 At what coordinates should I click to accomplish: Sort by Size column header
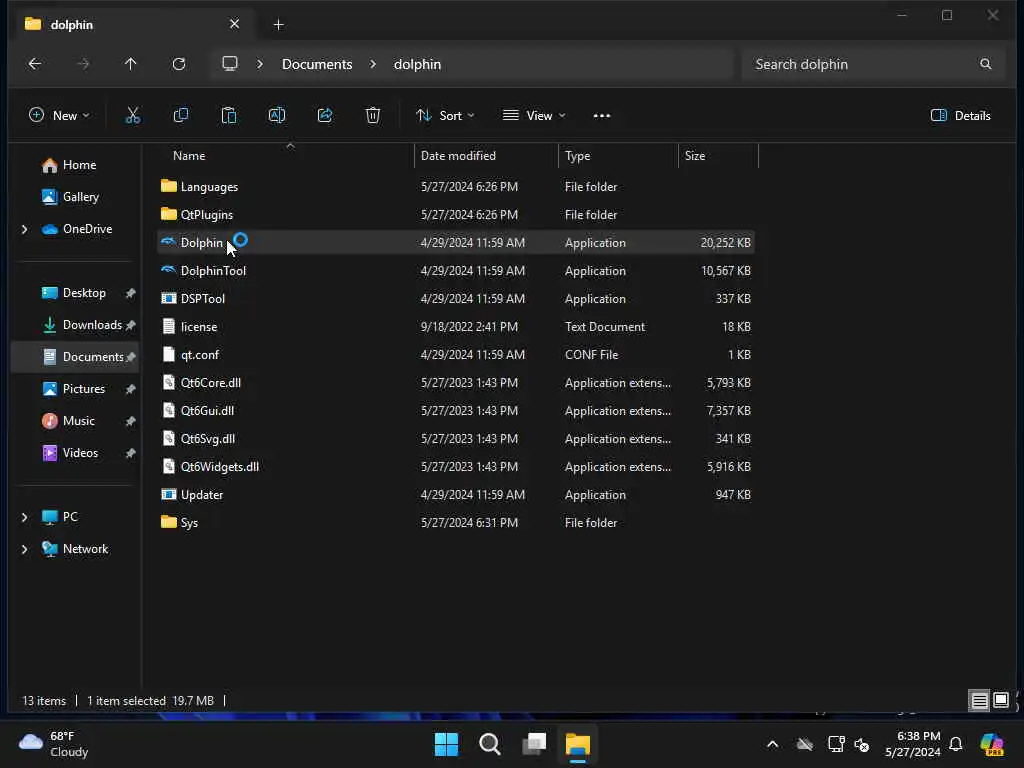[694, 155]
